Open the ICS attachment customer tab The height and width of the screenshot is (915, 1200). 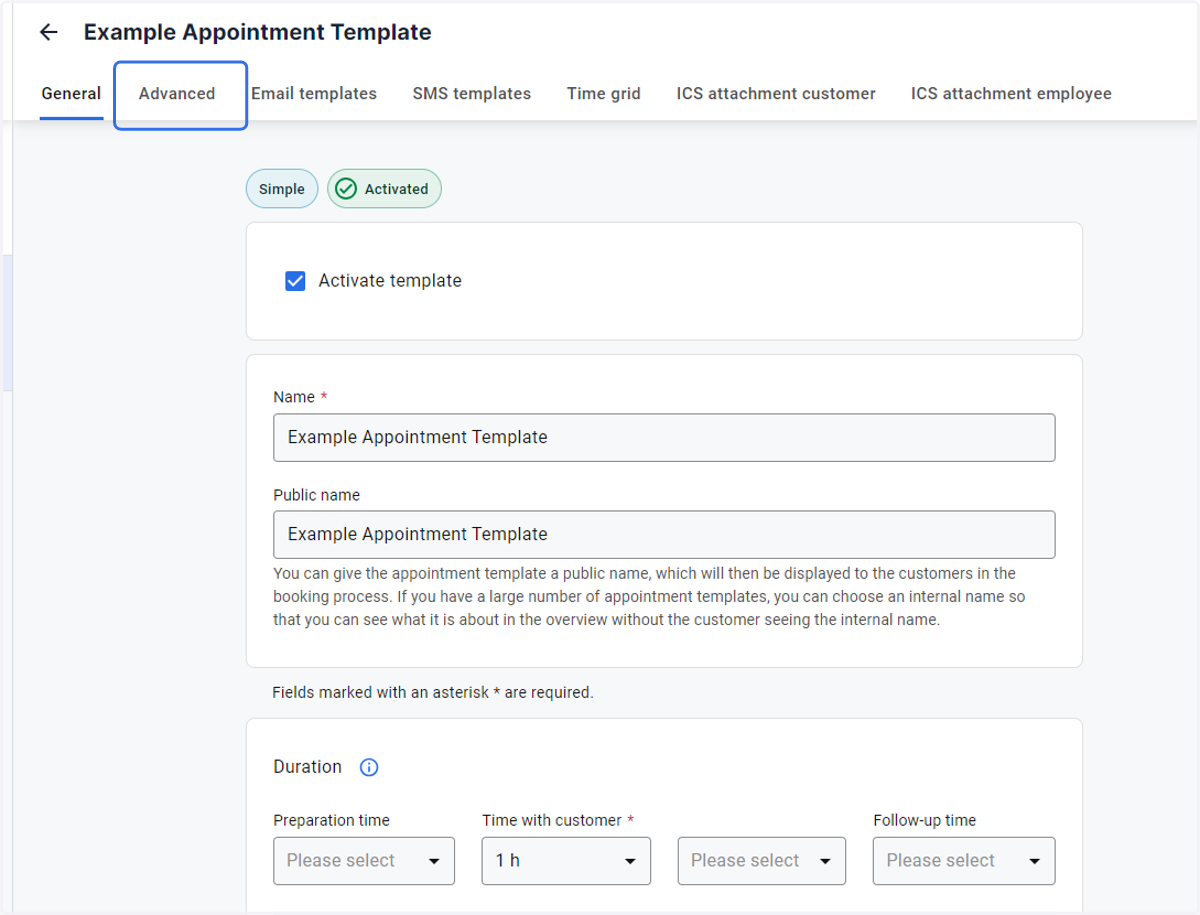776,94
